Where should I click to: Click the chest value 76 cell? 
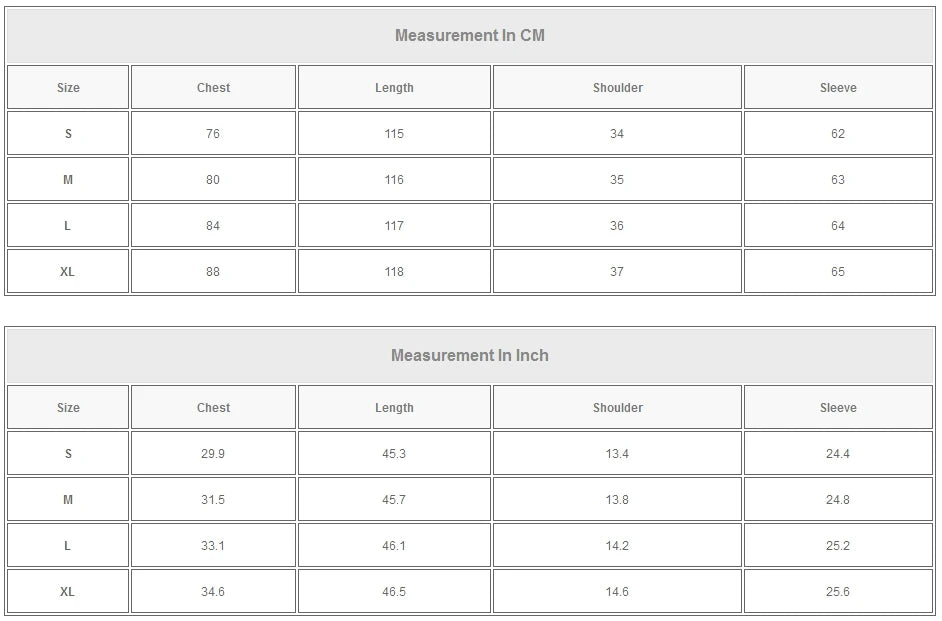pos(213,134)
